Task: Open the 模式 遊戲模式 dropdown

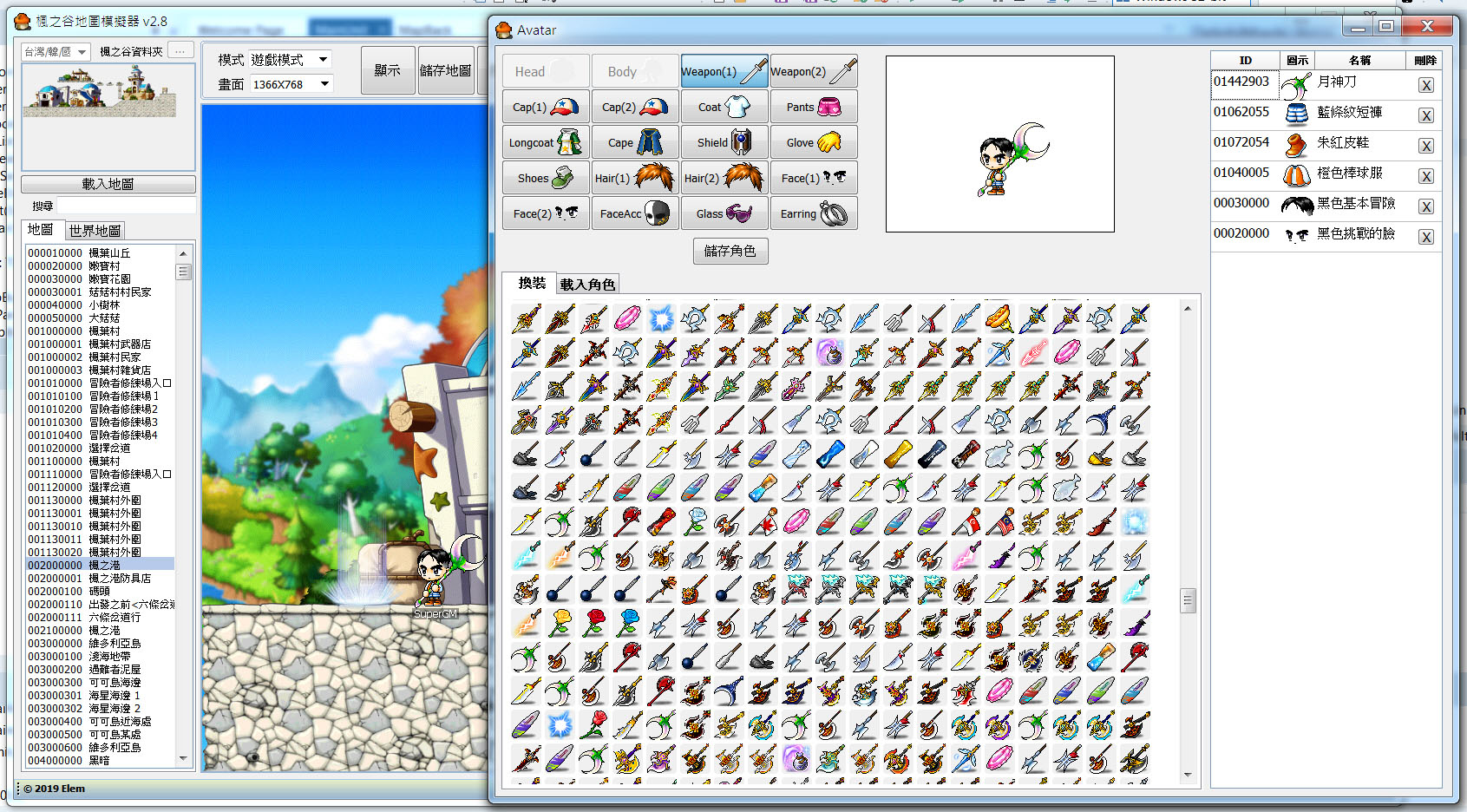Action: [291, 60]
